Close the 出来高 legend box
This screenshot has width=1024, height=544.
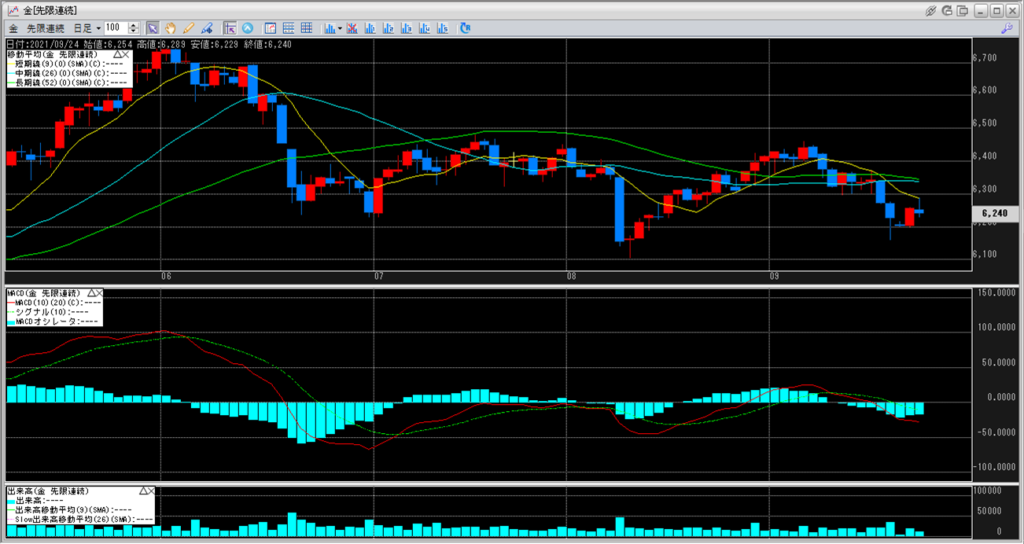pyautogui.click(x=152, y=490)
